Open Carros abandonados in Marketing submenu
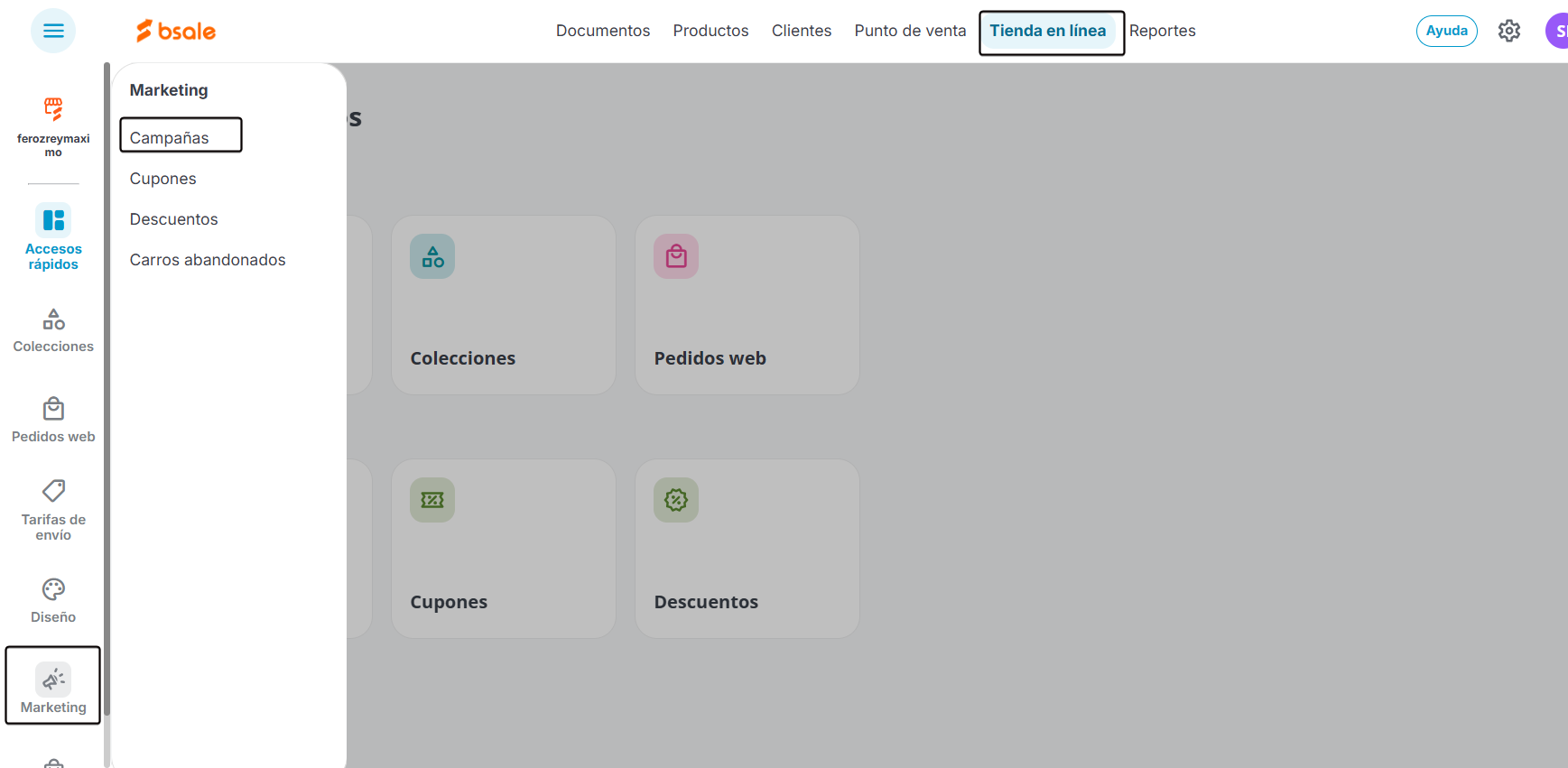 208,260
